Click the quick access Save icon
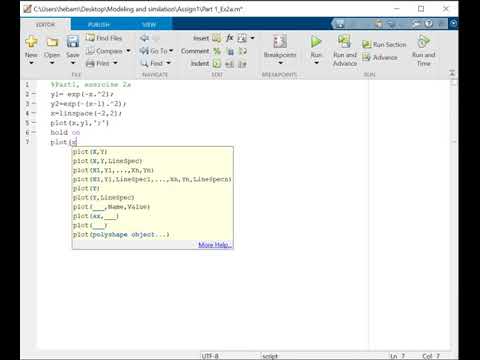480x360 pixels. click(x=340, y=24)
